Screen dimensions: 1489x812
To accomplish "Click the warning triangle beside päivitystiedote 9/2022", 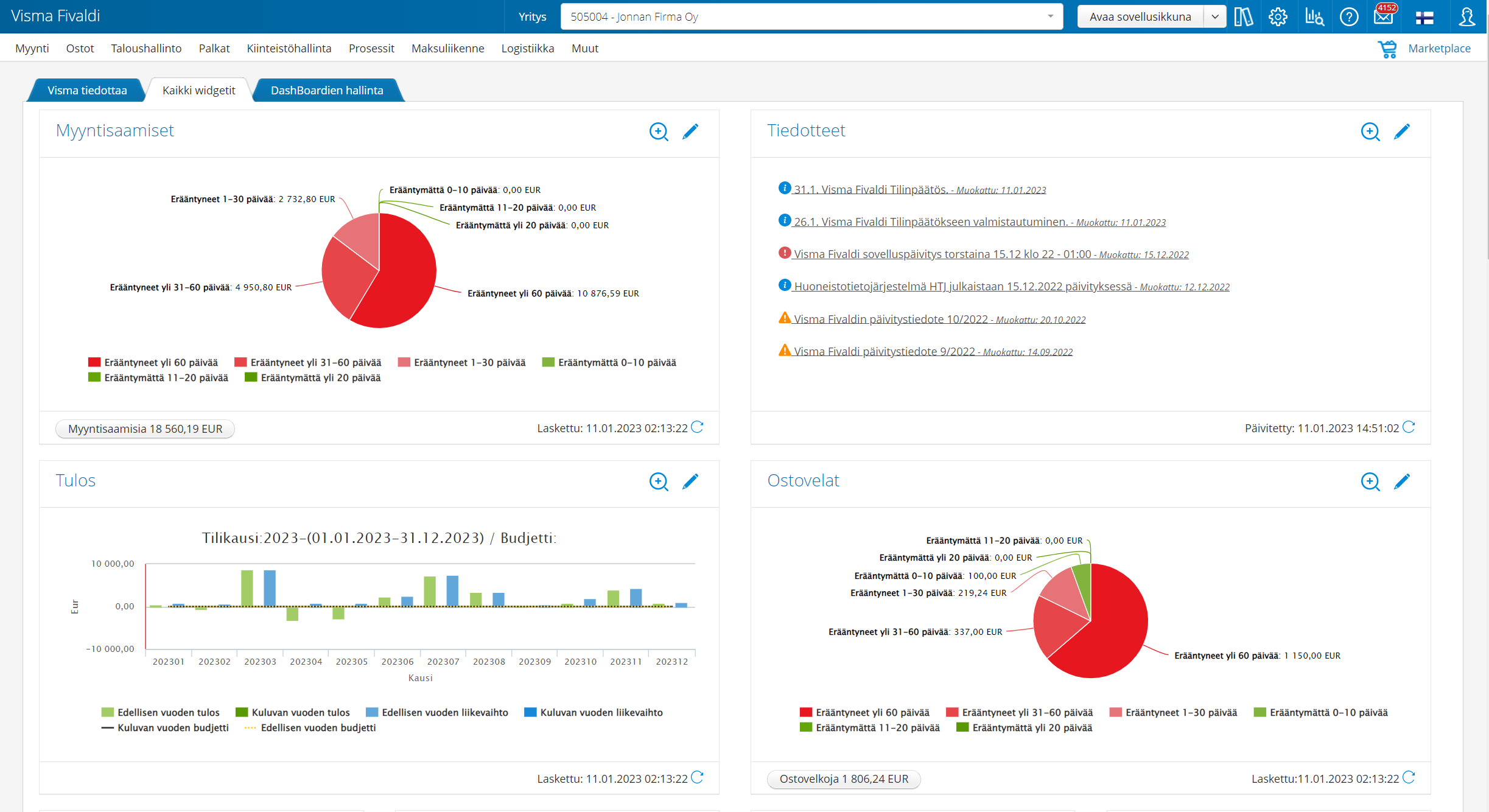I will (x=785, y=350).
